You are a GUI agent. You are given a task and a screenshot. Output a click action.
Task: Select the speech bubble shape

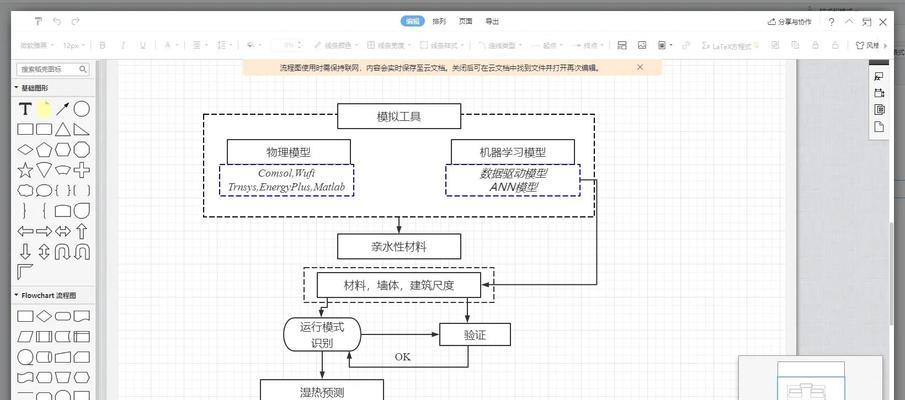(x=44, y=190)
